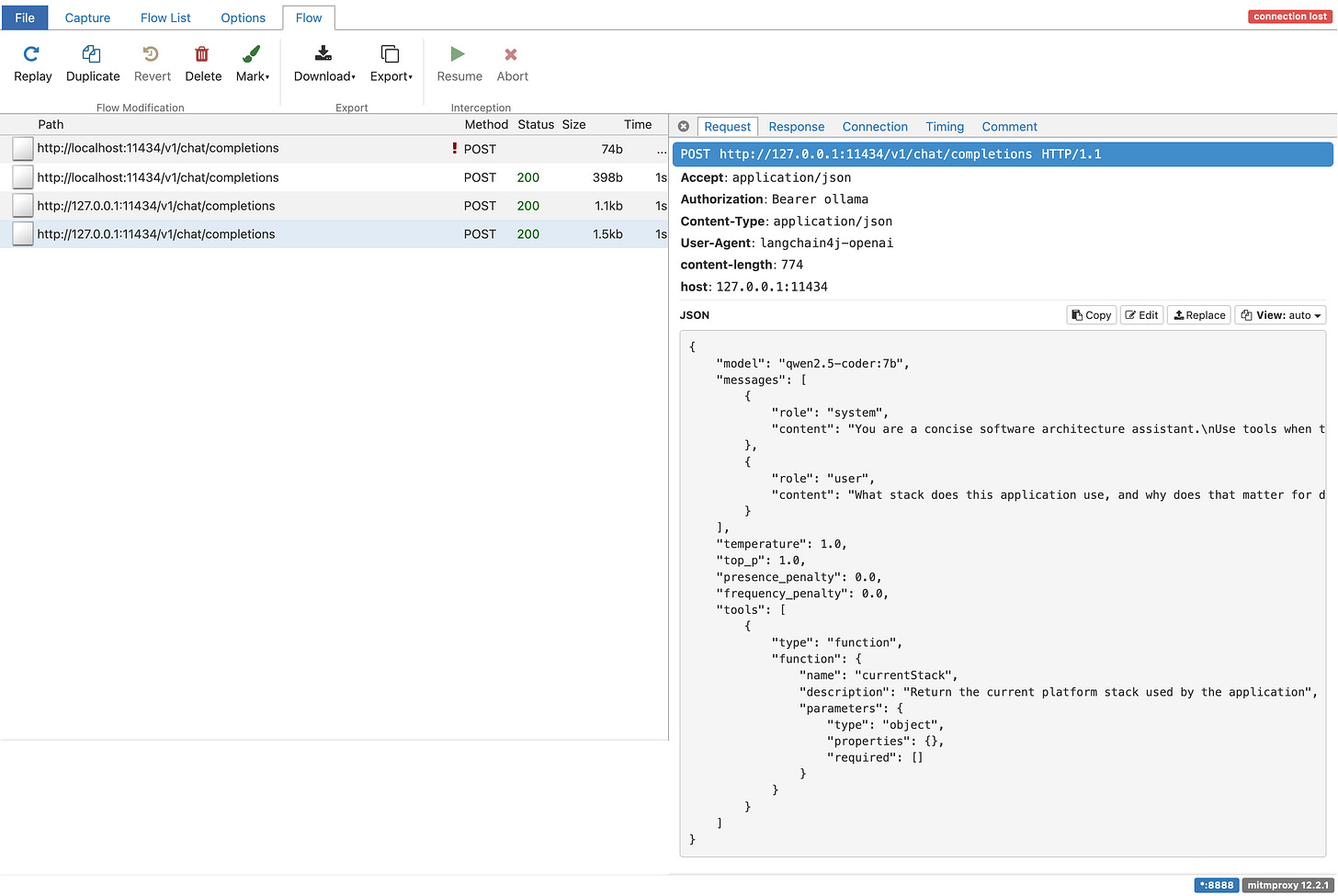This screenshot has height=896, width=1338.
Task: Open the File menu
Action: coord(25,17)
